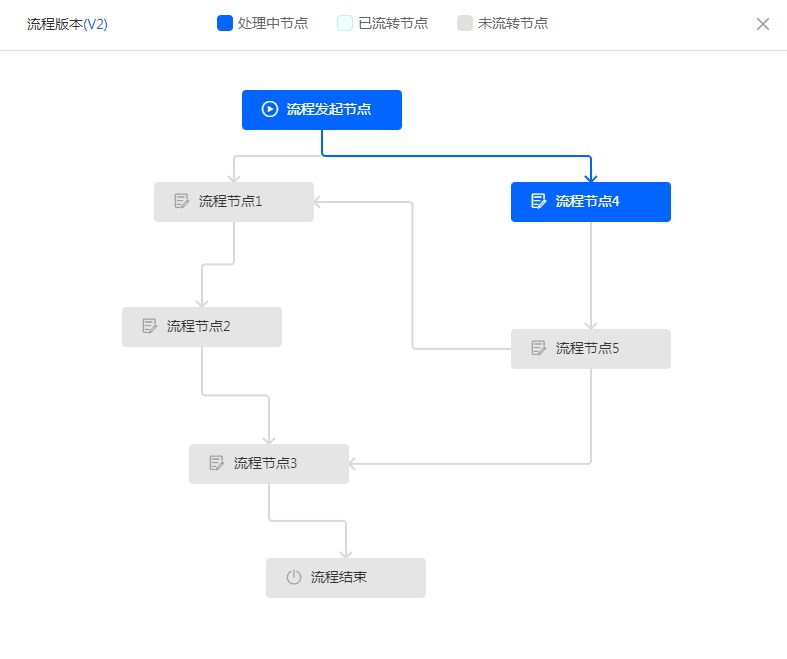Open the 流程节点1 node label
The height and width of the screenshot is (659, 787).
[x=231, y=201]
